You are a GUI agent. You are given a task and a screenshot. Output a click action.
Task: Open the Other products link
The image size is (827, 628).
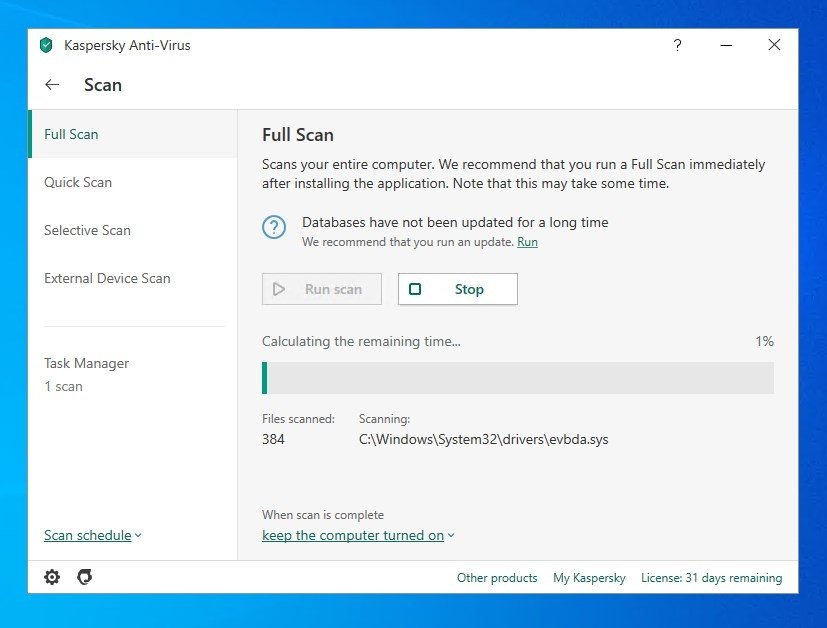497,578
